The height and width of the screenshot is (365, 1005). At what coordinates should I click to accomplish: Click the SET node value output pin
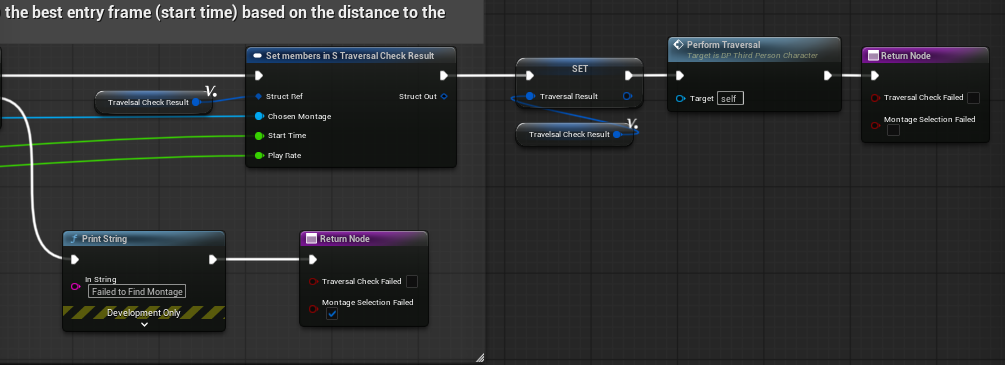[x=627, y=96]
